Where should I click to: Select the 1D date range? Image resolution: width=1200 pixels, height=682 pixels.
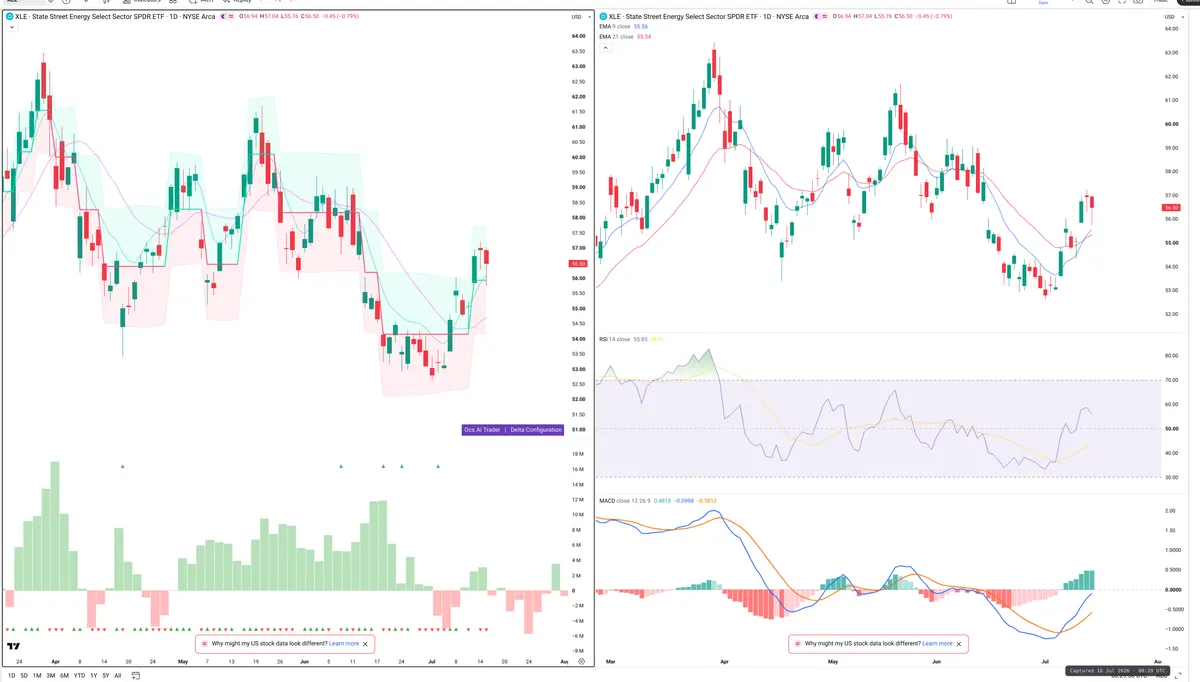[x=12, y=675]
